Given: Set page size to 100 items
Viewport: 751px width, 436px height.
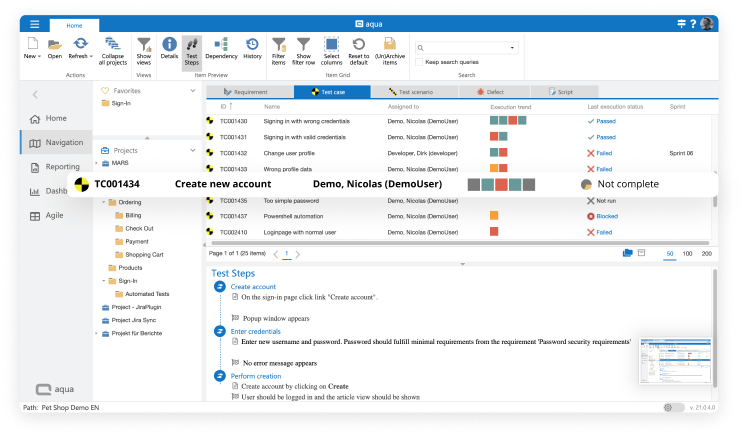Looking at the screenshot, I should (687, 253).
